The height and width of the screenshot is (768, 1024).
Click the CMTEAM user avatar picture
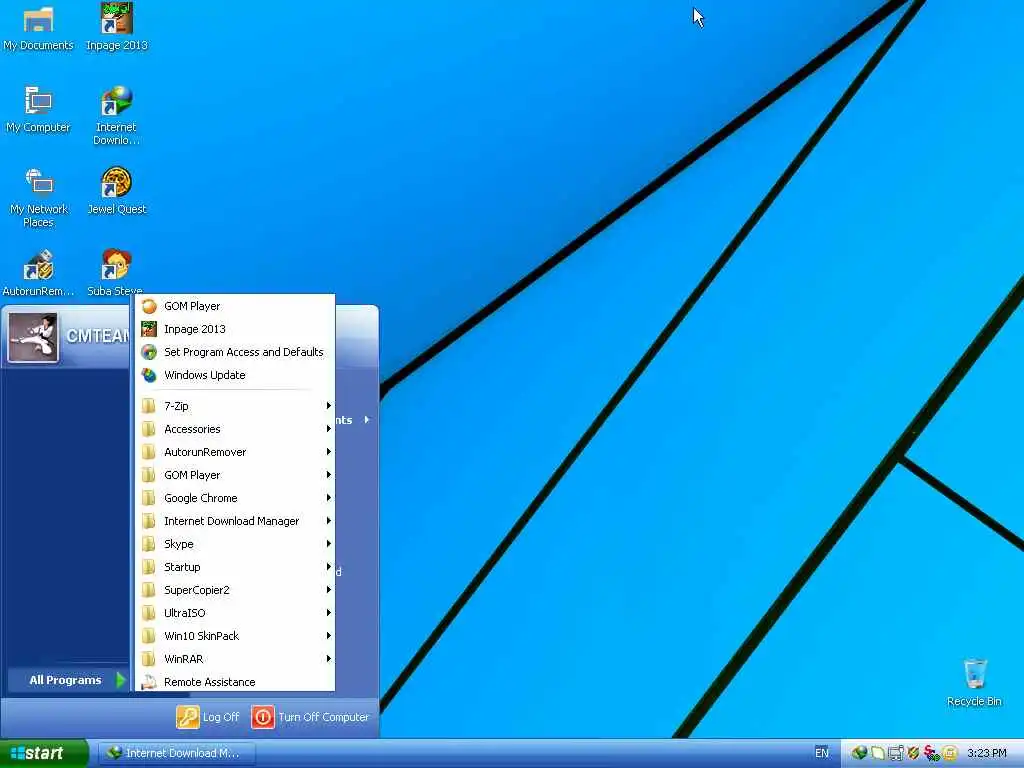click(33, 337)
